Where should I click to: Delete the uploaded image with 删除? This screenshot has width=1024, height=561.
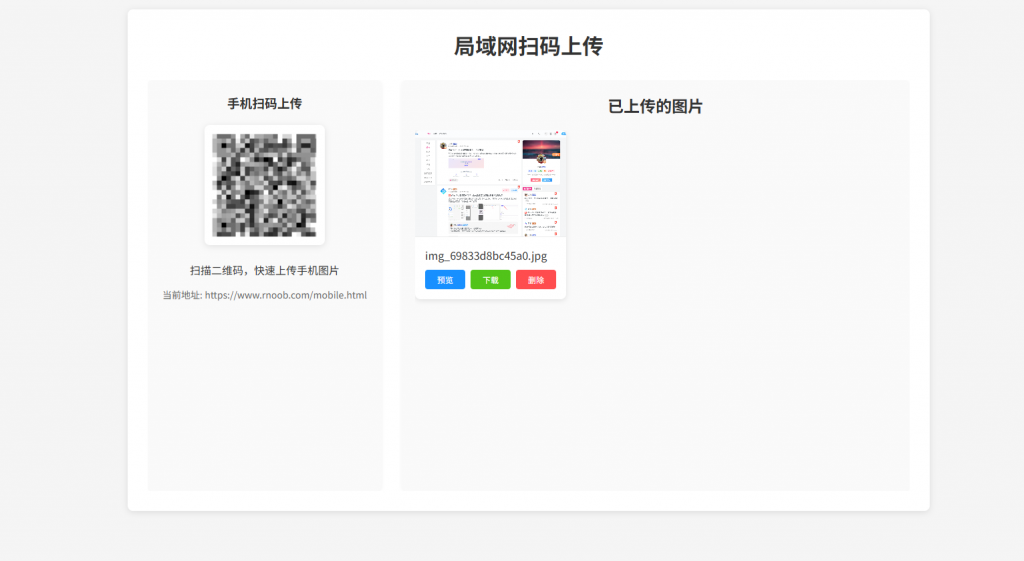536,280
